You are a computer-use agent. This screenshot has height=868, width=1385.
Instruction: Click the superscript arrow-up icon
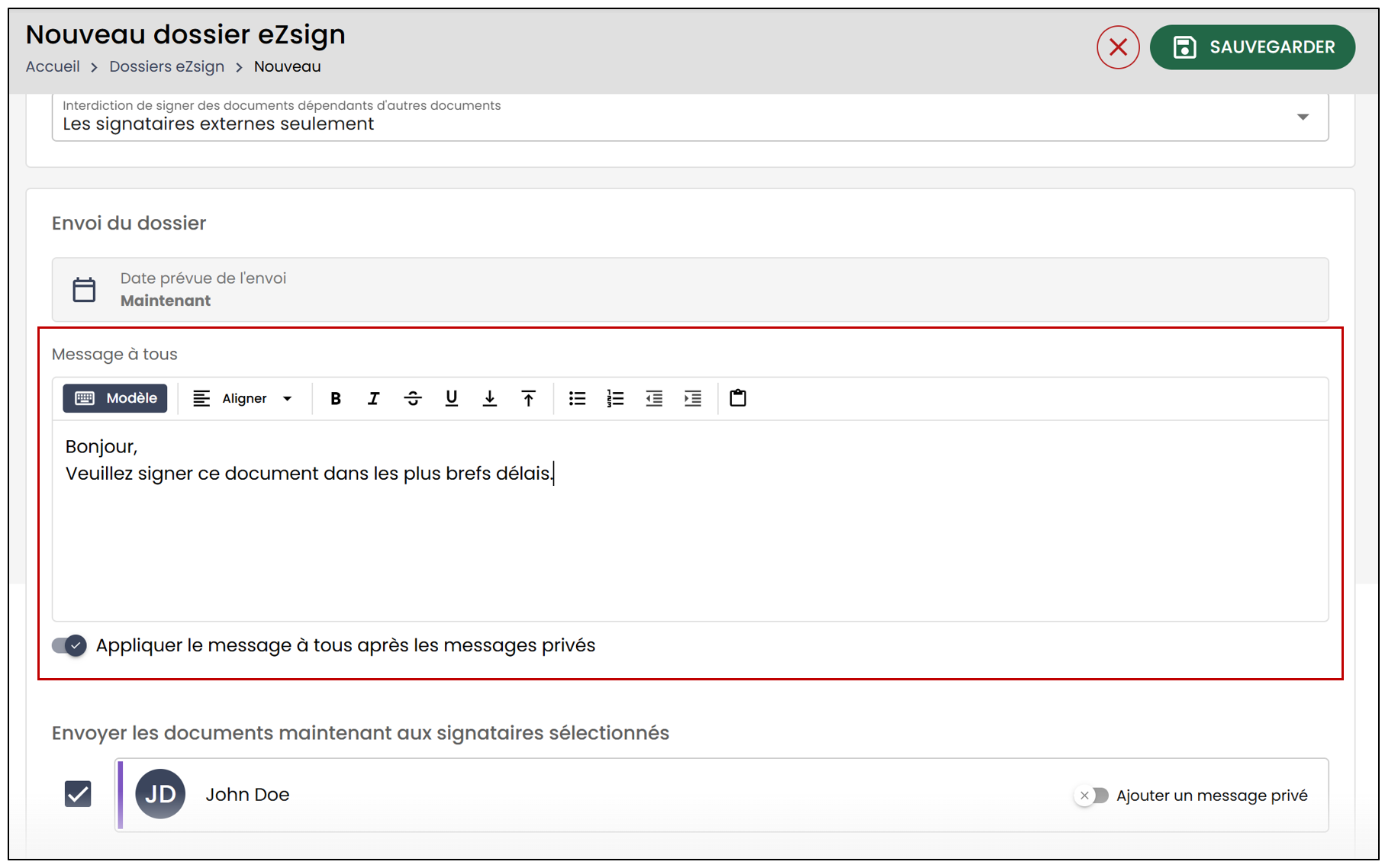point(528,398)
